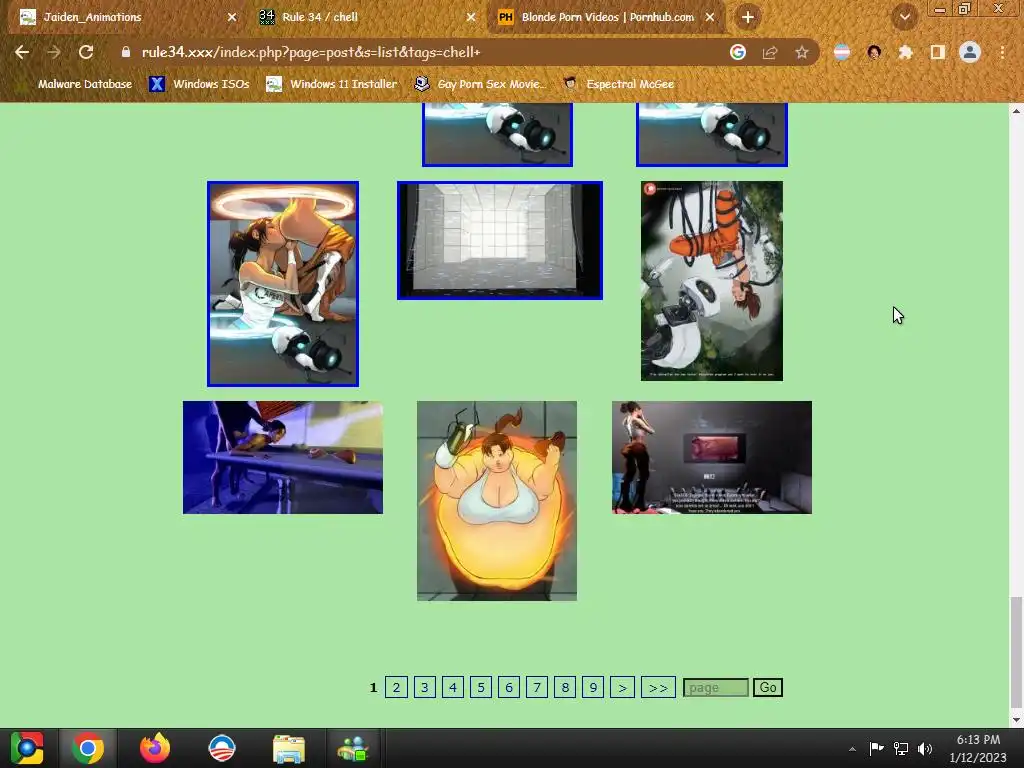
Task: Go to results page 4
Action: coord(453,688)
